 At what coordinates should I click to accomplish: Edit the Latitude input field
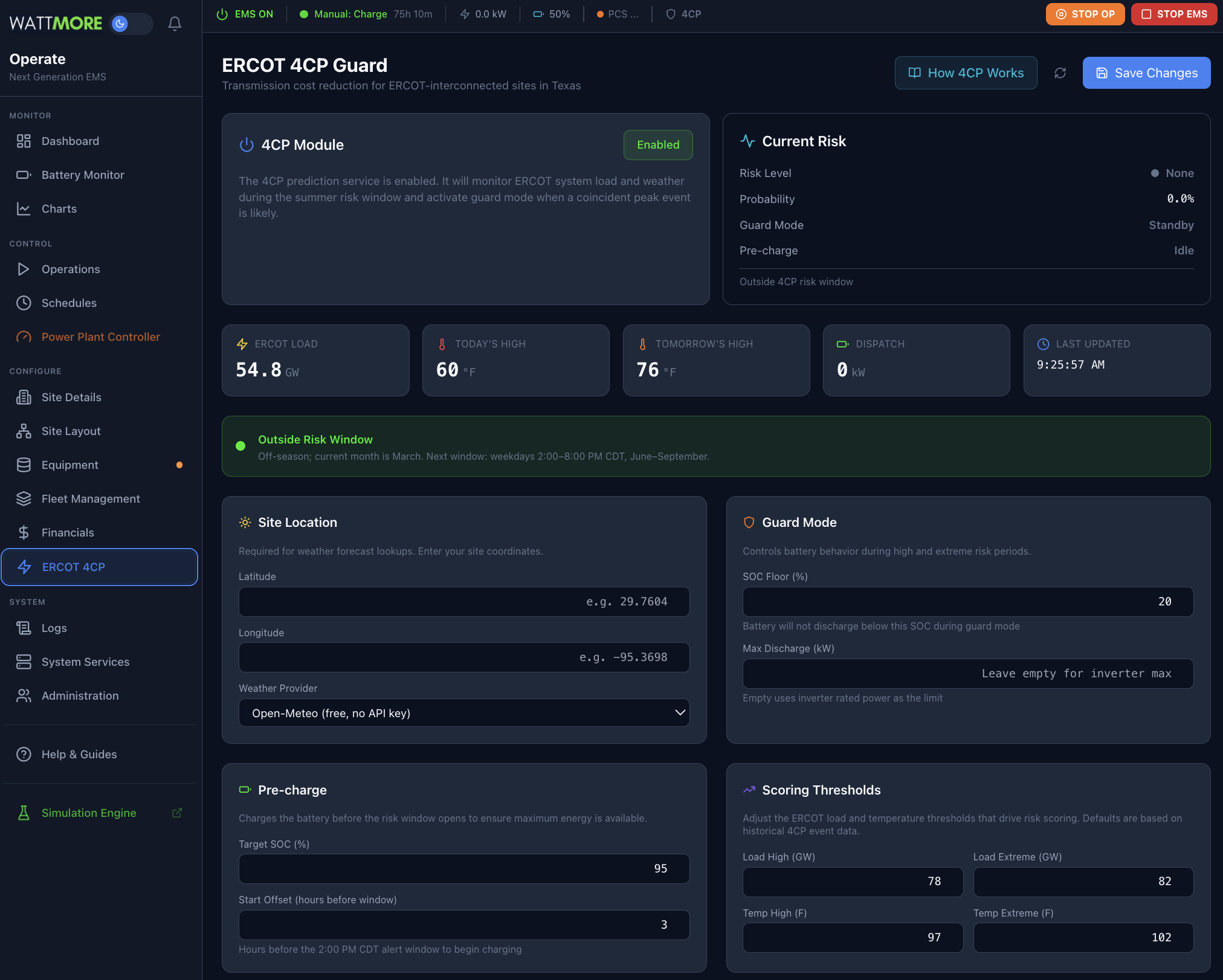(463, 601)
